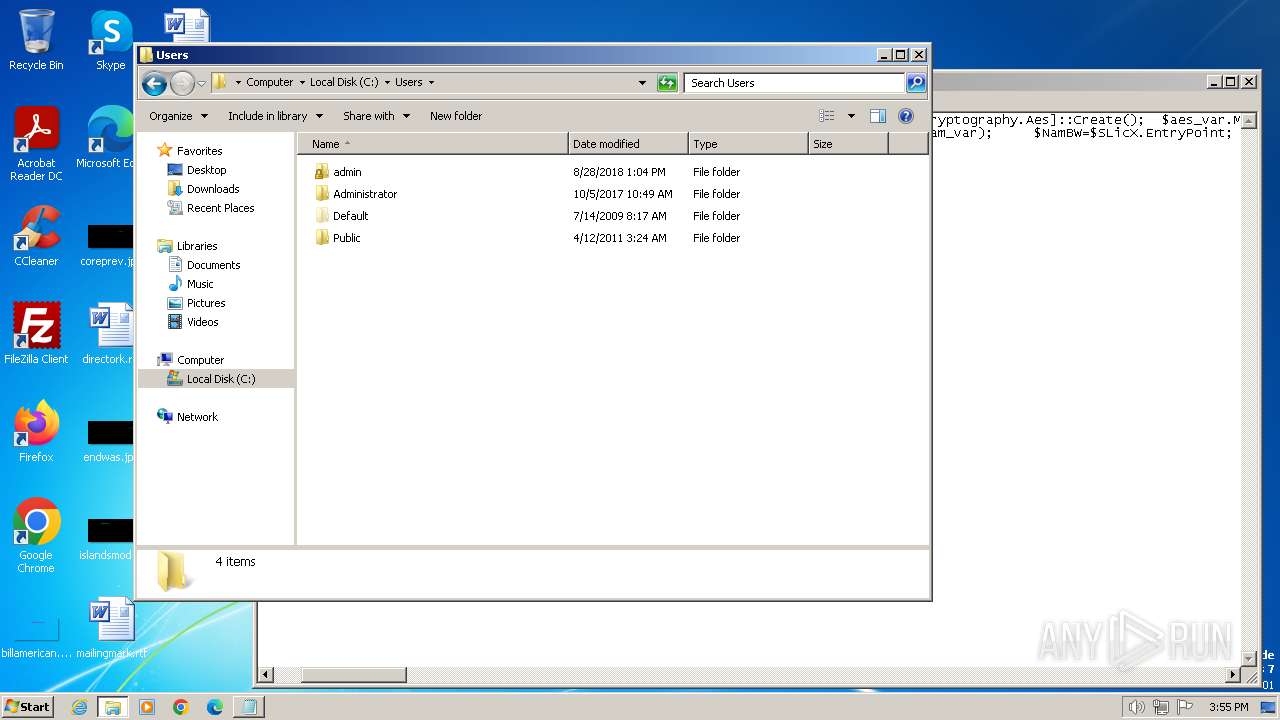Open mailingmark.rtf desktop file

click(x=111, y=628)
